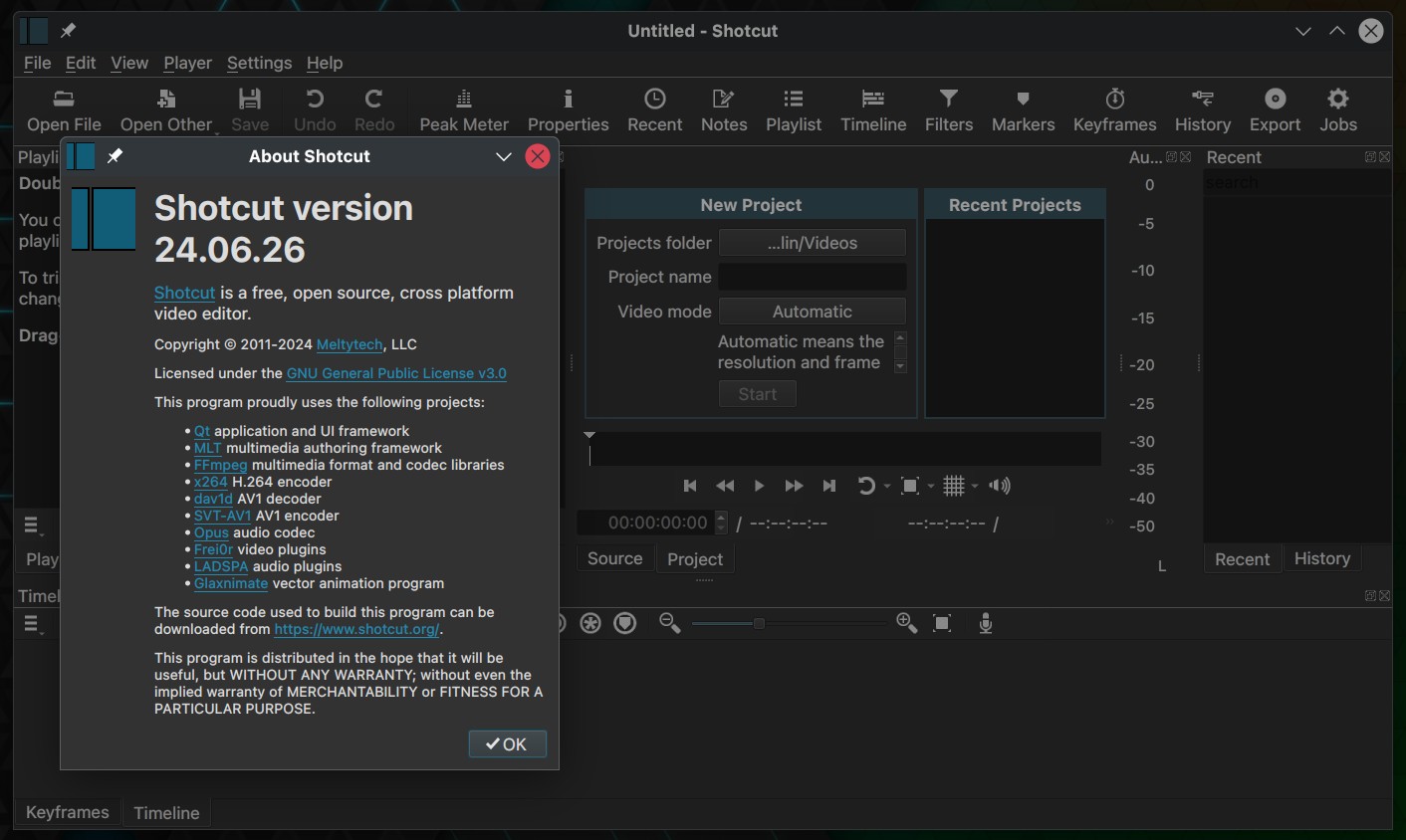1406x840 pixels.
Task: Click the timeline zoom out magnifier
Action: coord(669,623)
